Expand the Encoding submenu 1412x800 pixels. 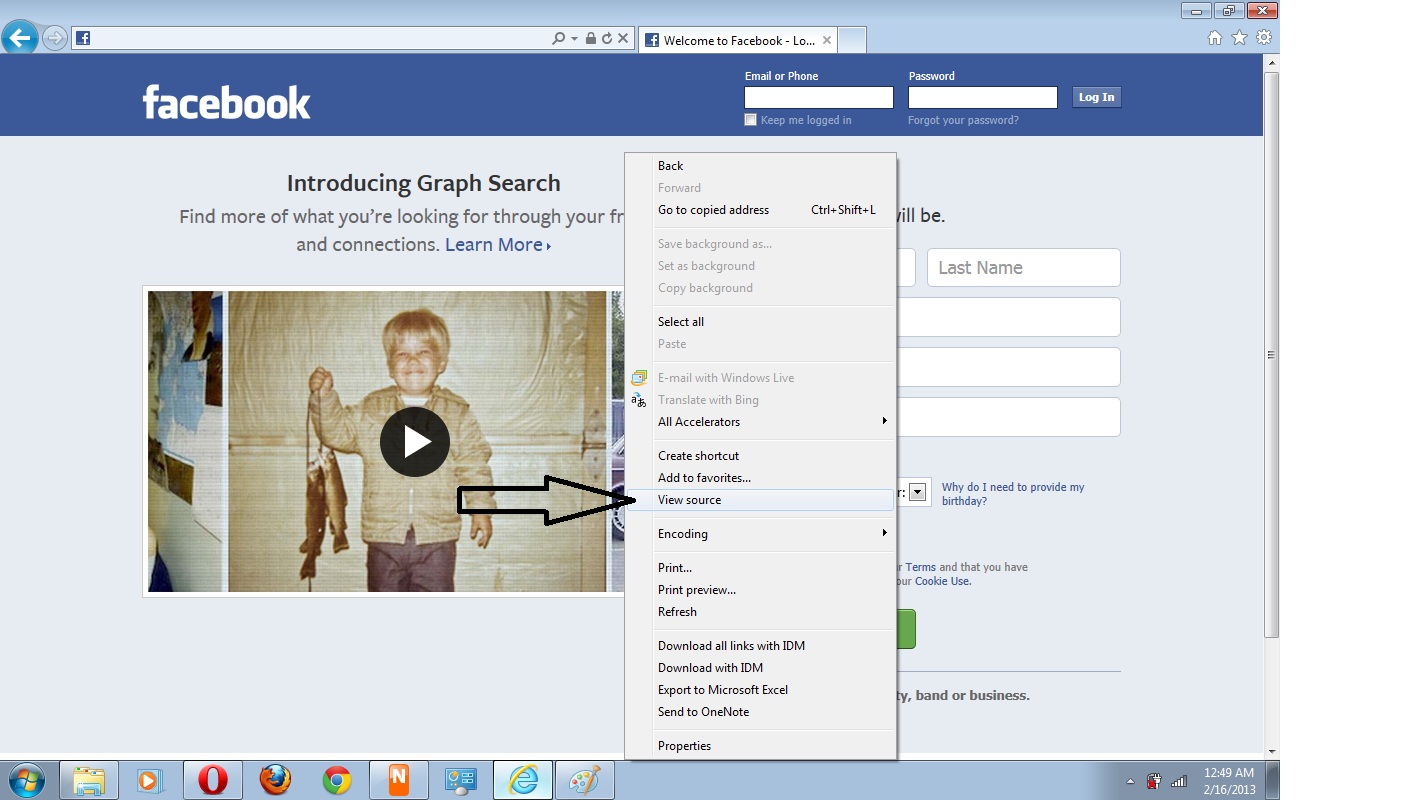point(761,534)
